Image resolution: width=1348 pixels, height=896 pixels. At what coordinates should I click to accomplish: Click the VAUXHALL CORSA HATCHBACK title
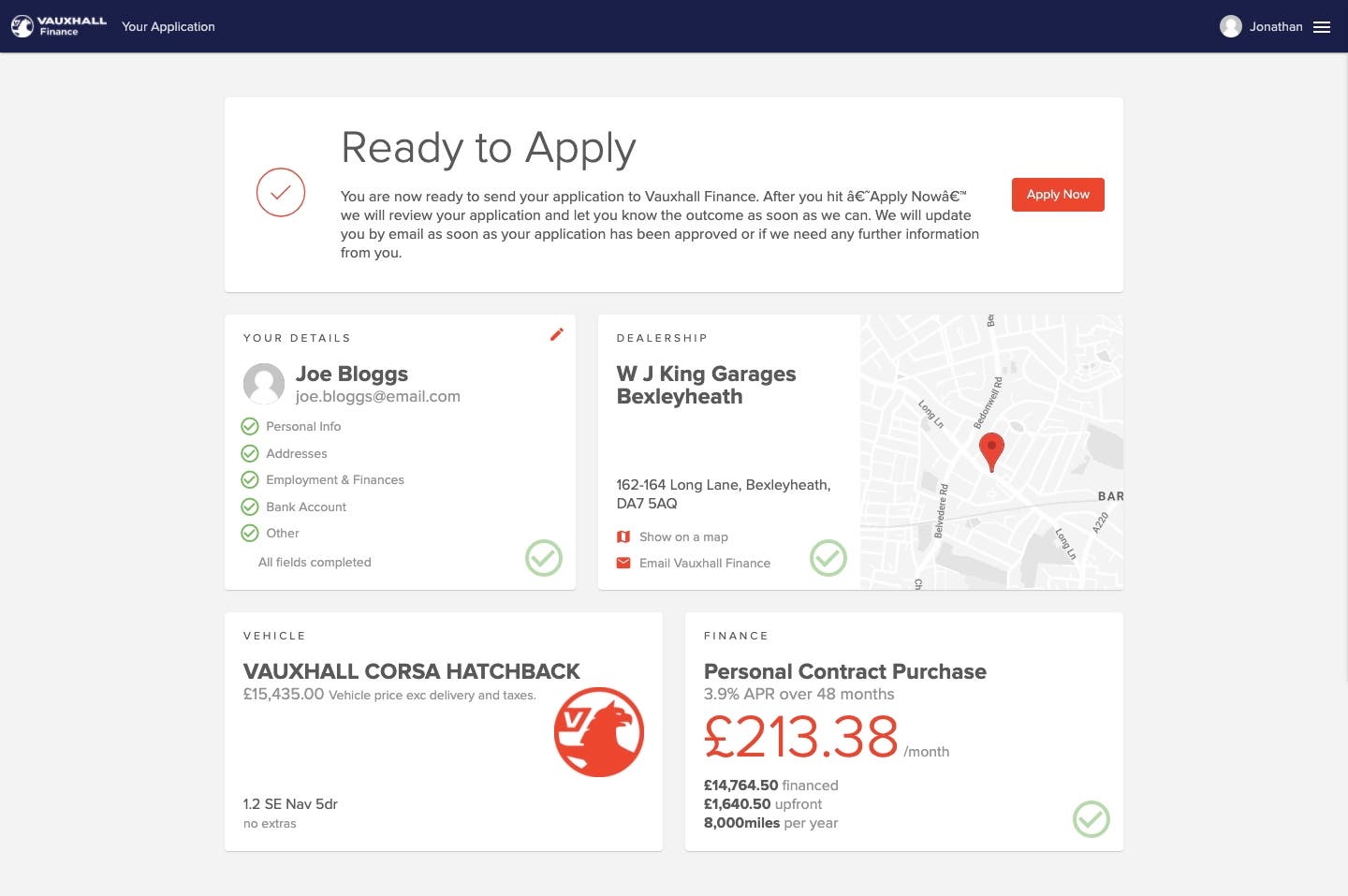tap(412, 672)
